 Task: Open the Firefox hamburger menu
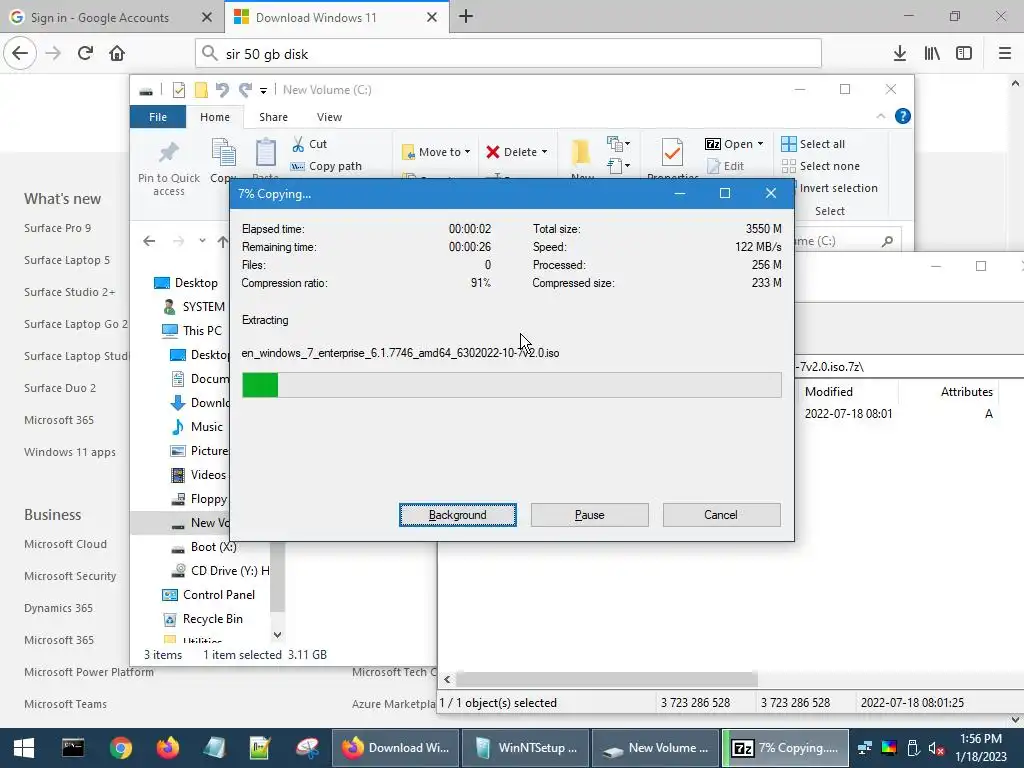[1004, 54]
